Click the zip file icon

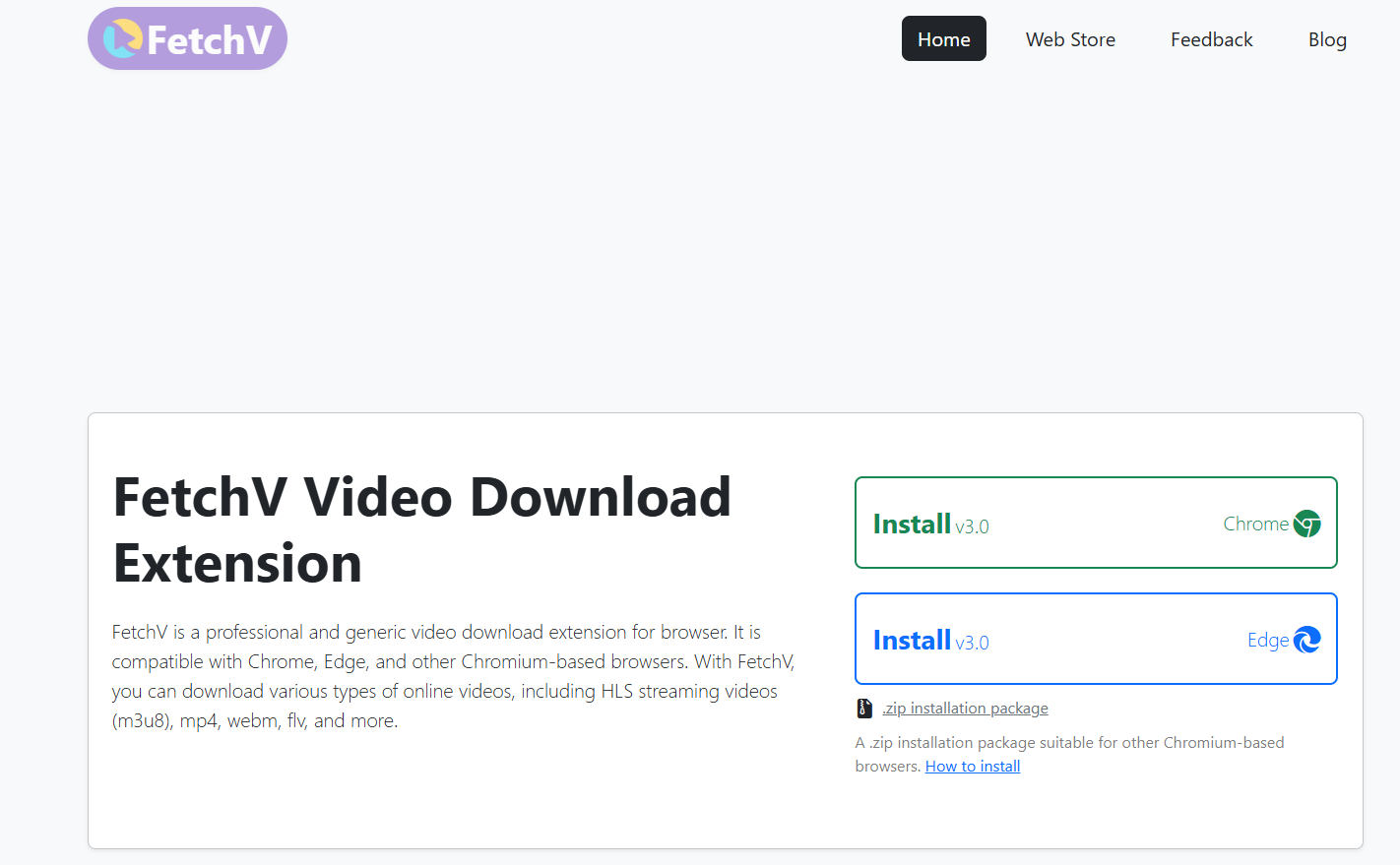(x=864, y=708)
